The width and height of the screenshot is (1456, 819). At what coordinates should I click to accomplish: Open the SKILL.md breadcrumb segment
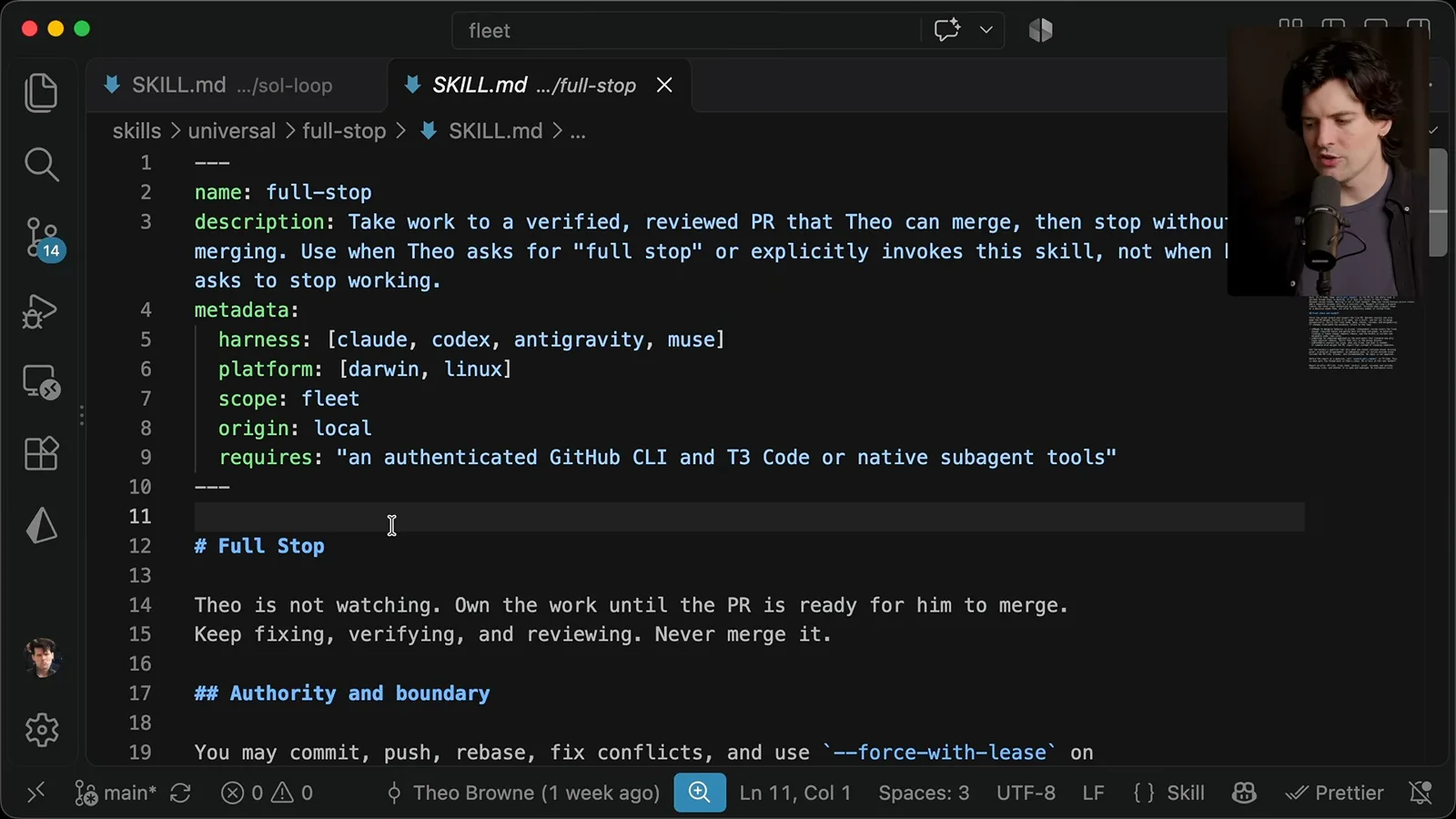(x=482, y=131)
